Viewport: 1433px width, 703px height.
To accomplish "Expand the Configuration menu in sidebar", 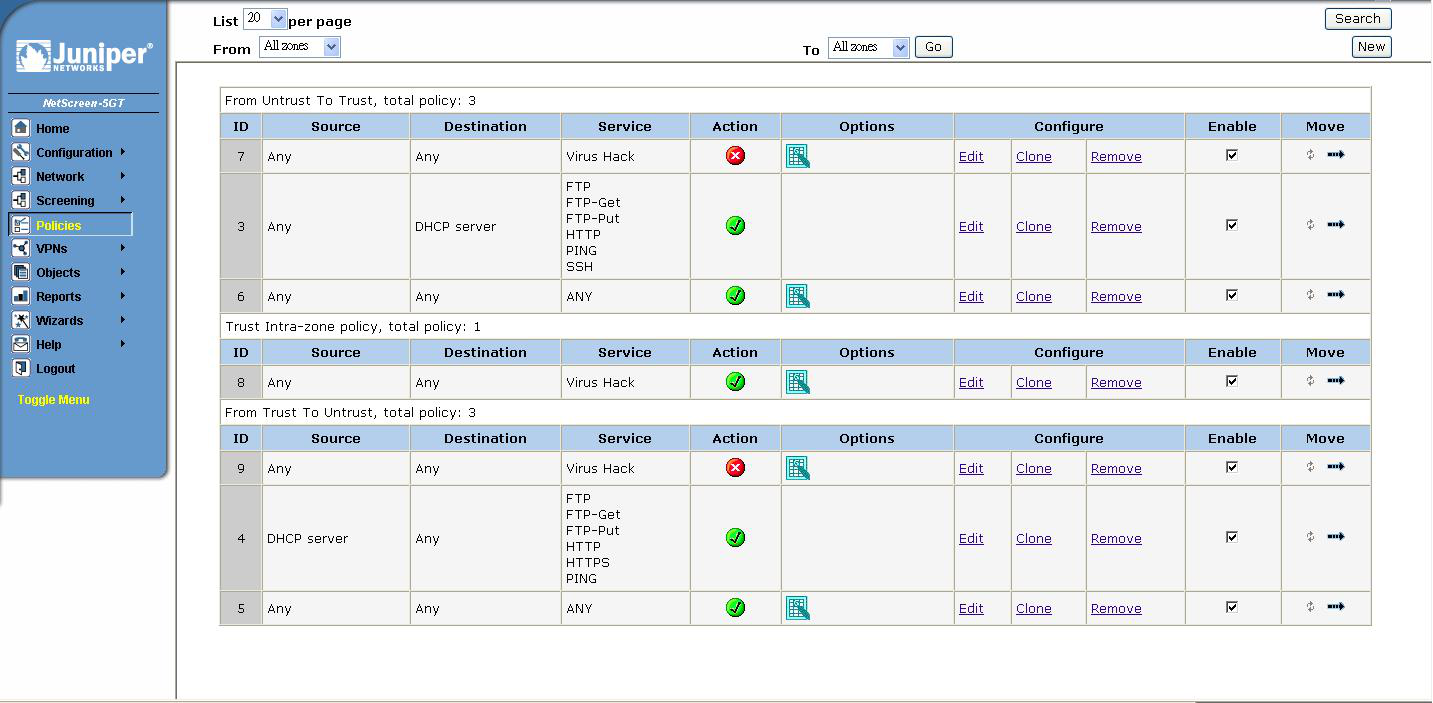I will coord(74,153).
